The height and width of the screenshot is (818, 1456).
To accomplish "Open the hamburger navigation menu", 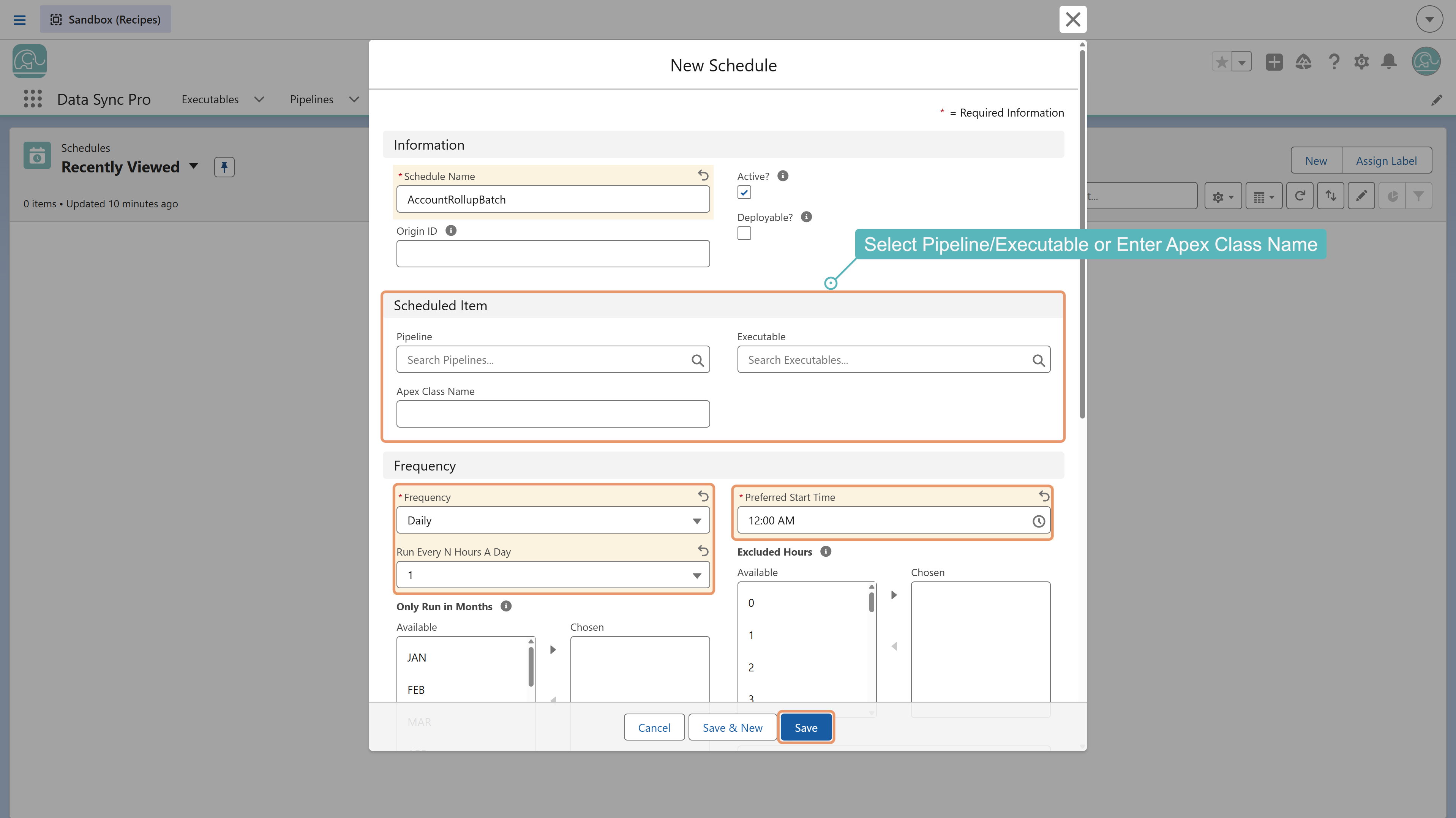I will pos(20,20).
